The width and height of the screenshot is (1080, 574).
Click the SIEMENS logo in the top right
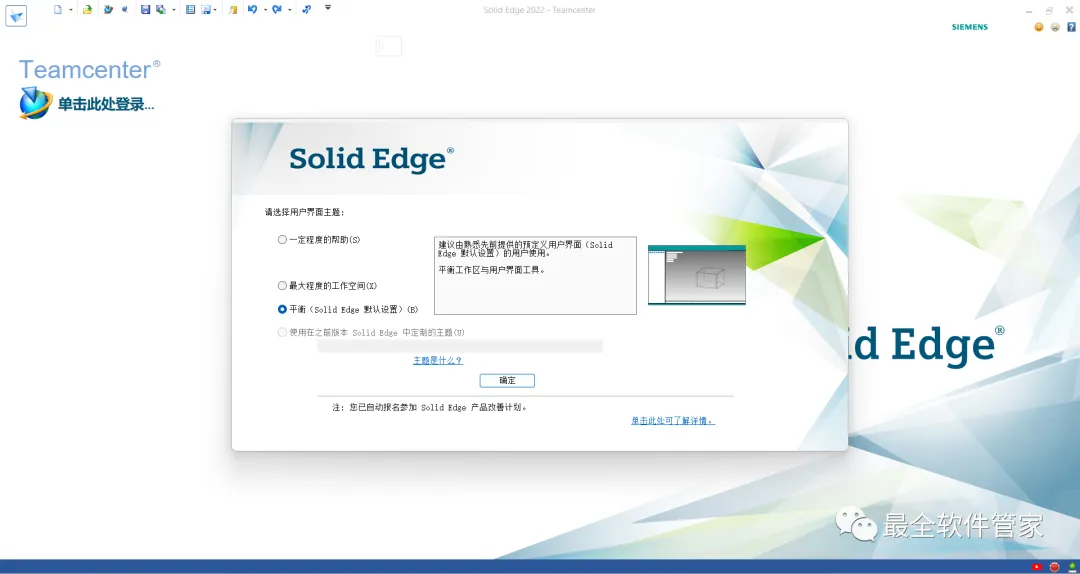[970, 27]
